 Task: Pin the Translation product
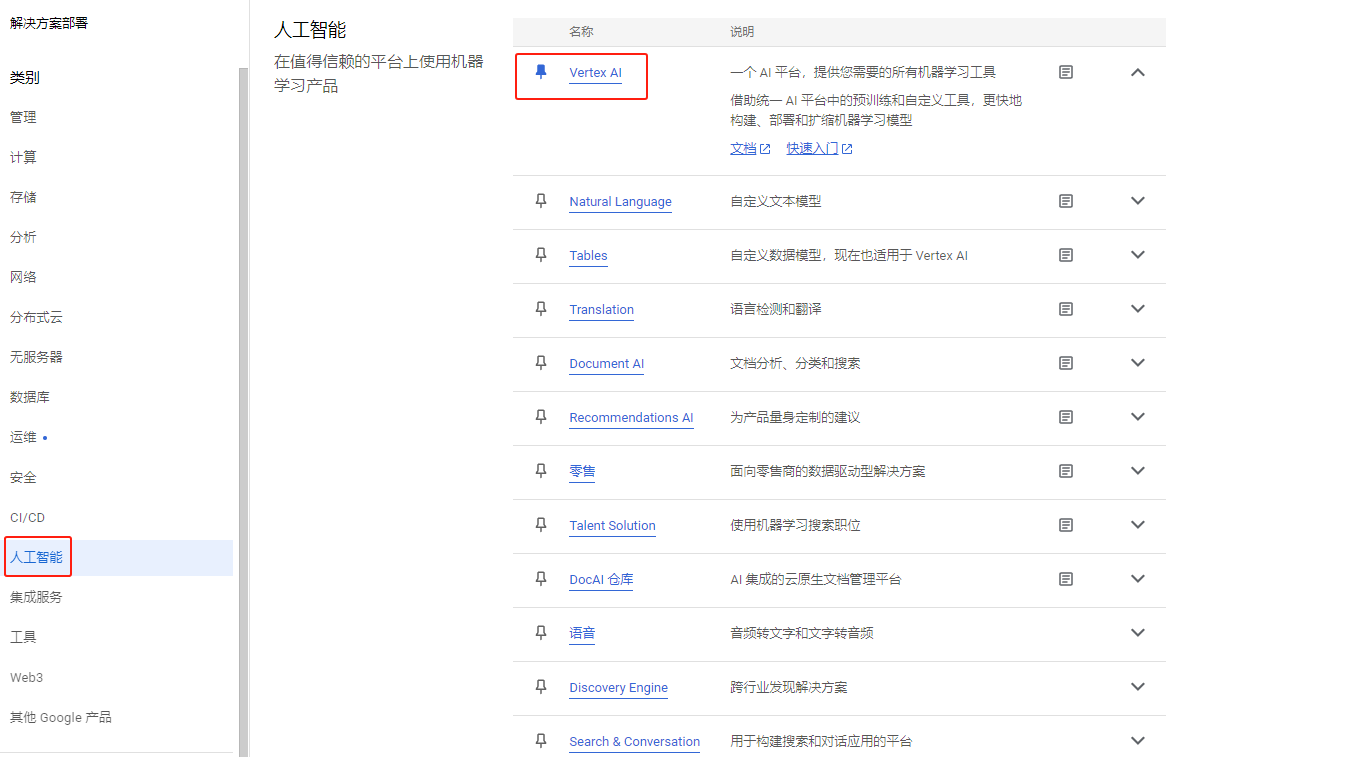pyautogui.click(x=541, y=309)
